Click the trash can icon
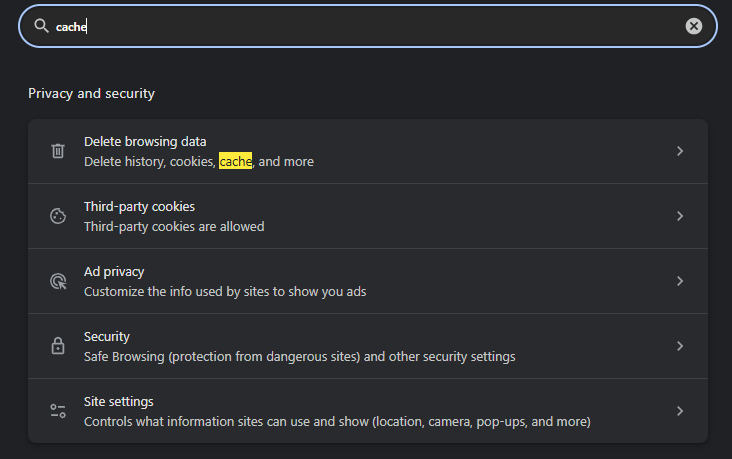Image resolution: width=732 pixels, height=459 pixels. pos(58,151)
